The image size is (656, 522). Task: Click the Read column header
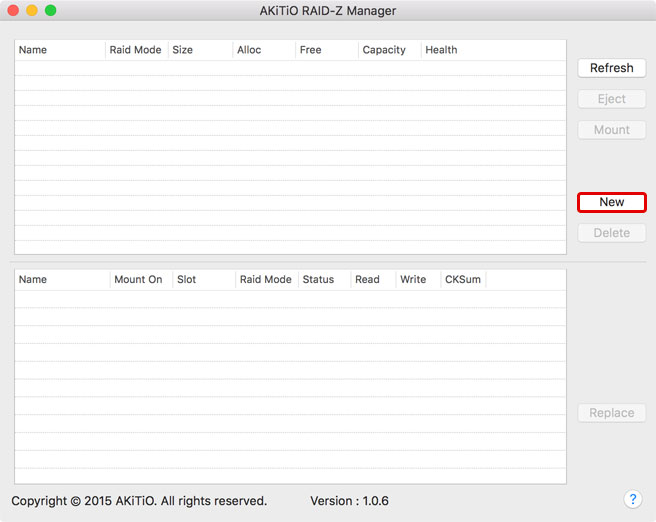[x=372, y=280]
